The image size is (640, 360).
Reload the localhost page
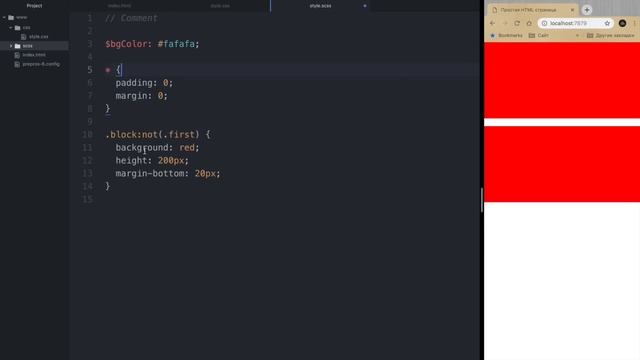tap(517, 23)
